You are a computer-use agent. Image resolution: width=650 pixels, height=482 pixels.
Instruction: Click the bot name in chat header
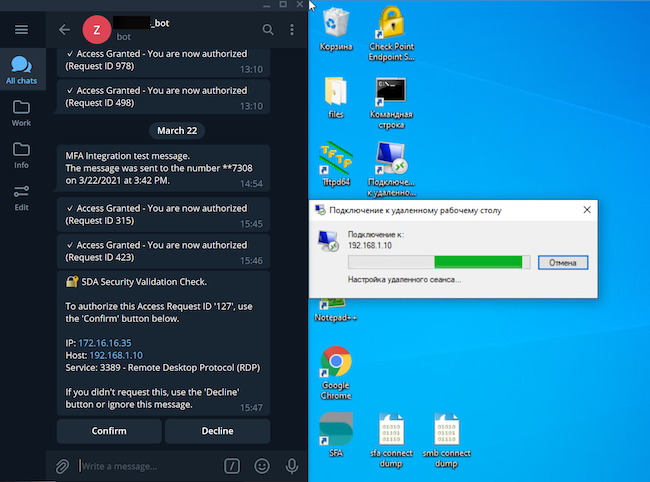pos(141,23)
